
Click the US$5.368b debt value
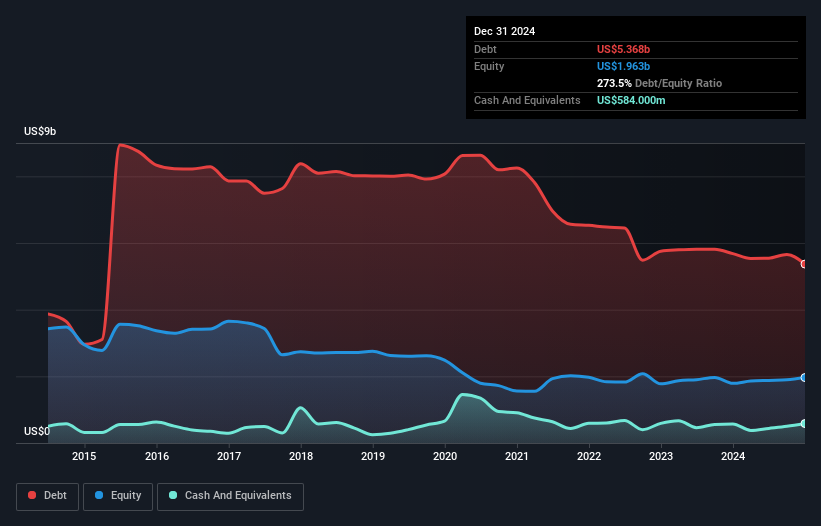(623, 49)
